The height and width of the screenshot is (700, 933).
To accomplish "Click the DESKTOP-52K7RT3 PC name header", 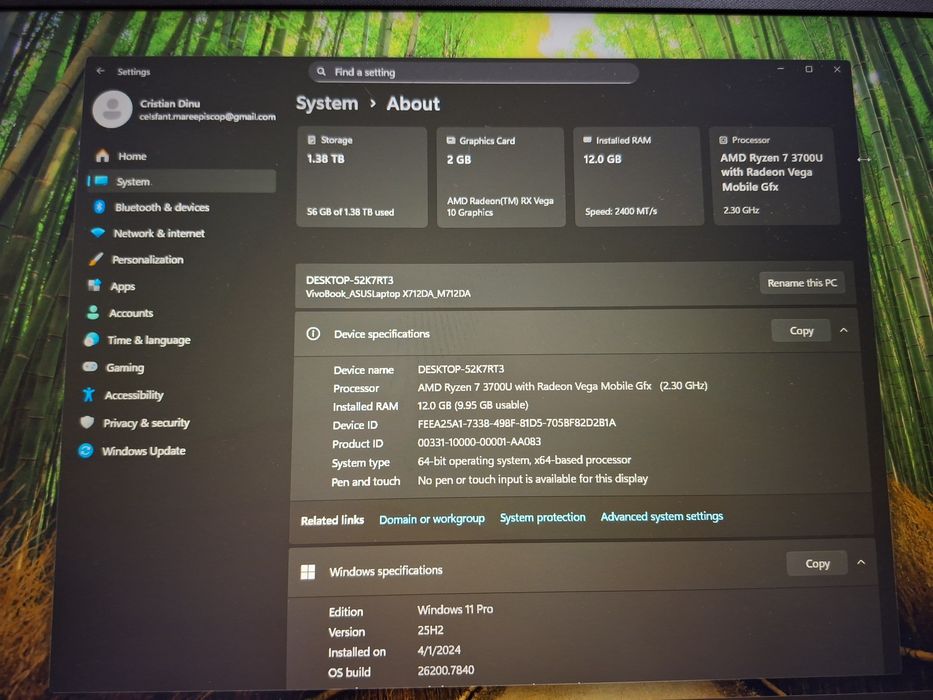I will 349,280.
